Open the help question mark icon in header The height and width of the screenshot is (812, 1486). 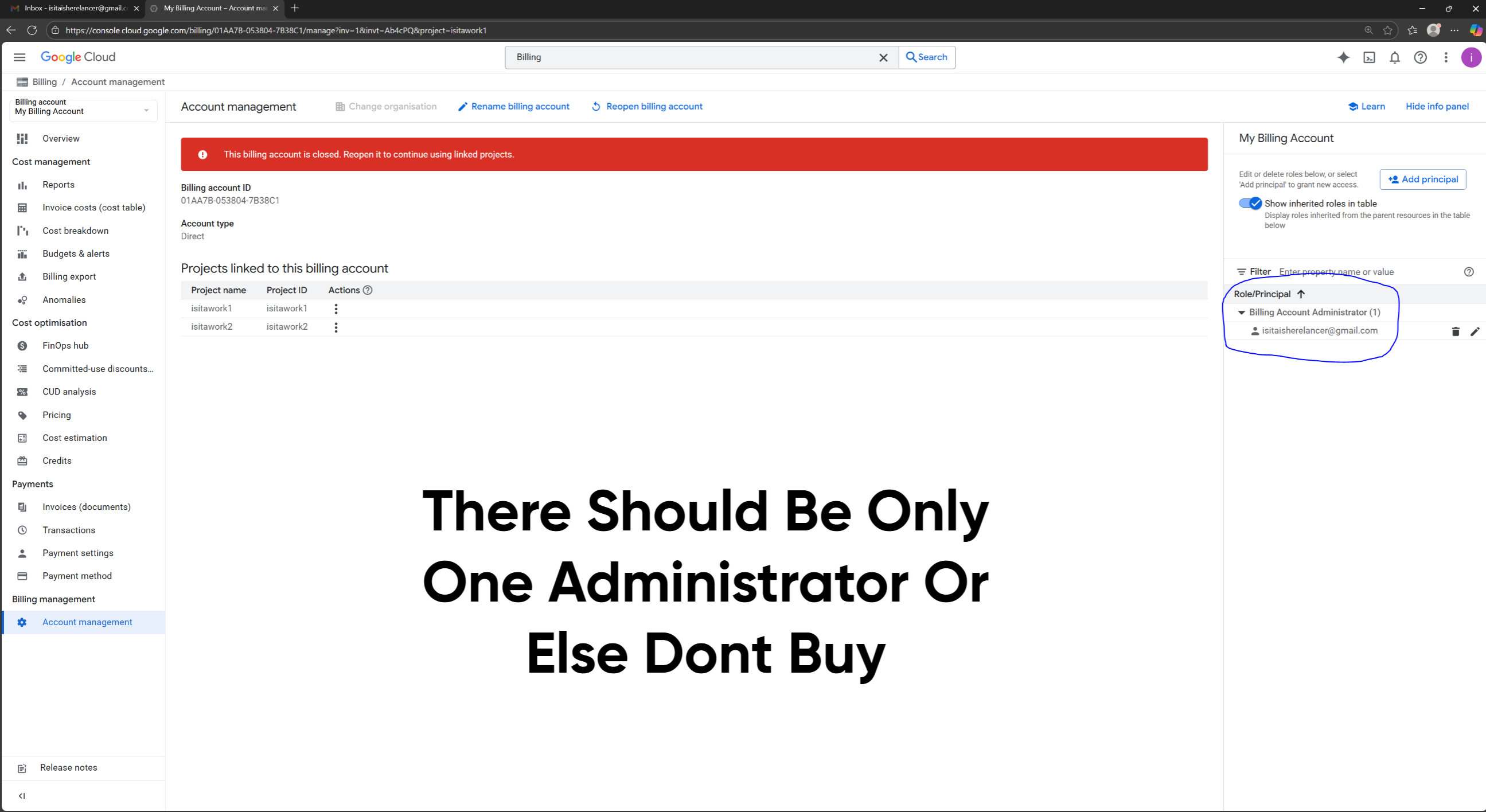coord(1420,57)
